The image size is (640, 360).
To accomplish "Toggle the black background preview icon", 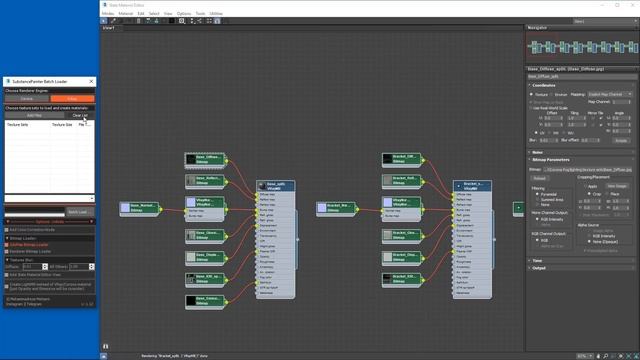I will click(x=171, y=20).
